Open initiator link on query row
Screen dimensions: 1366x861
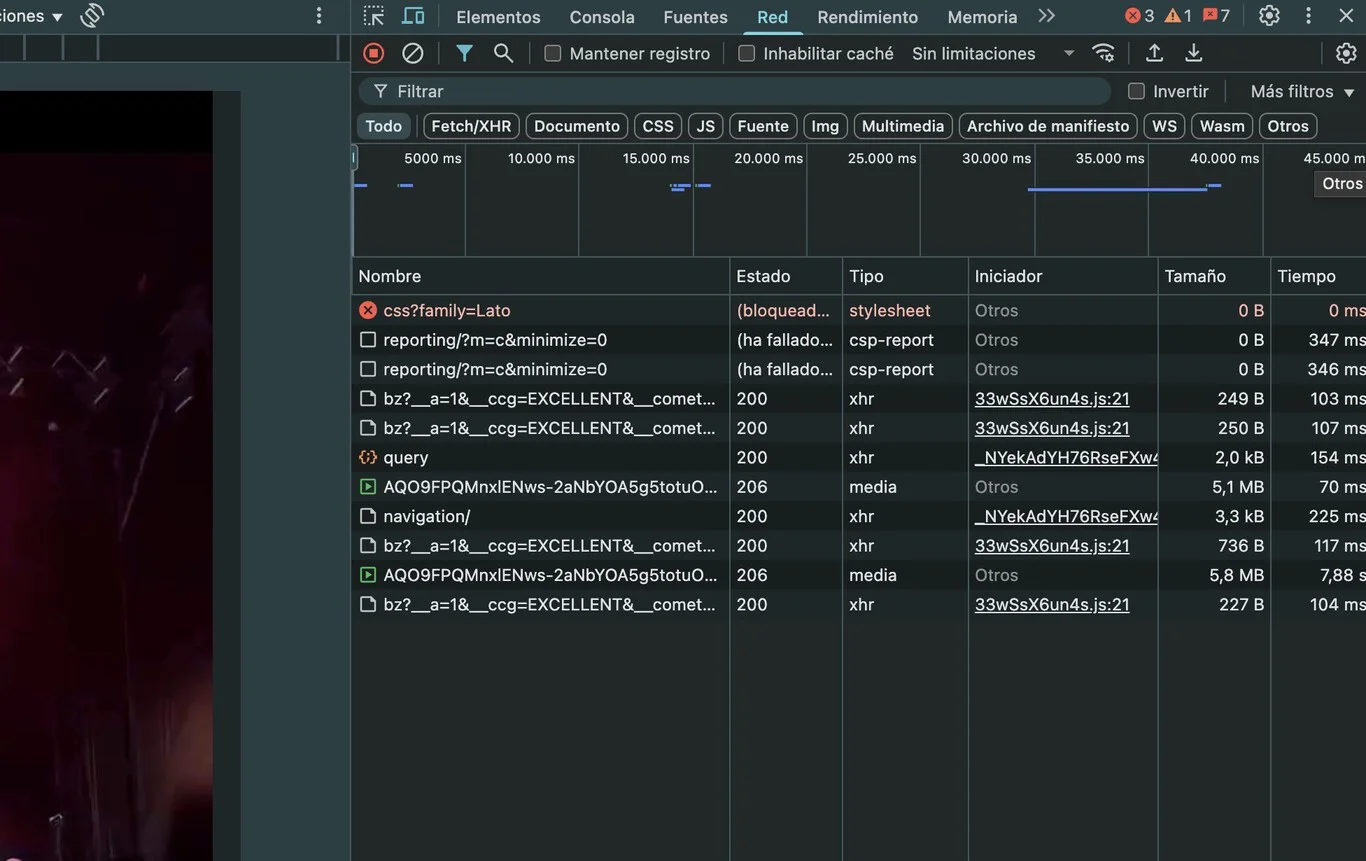1066,458
